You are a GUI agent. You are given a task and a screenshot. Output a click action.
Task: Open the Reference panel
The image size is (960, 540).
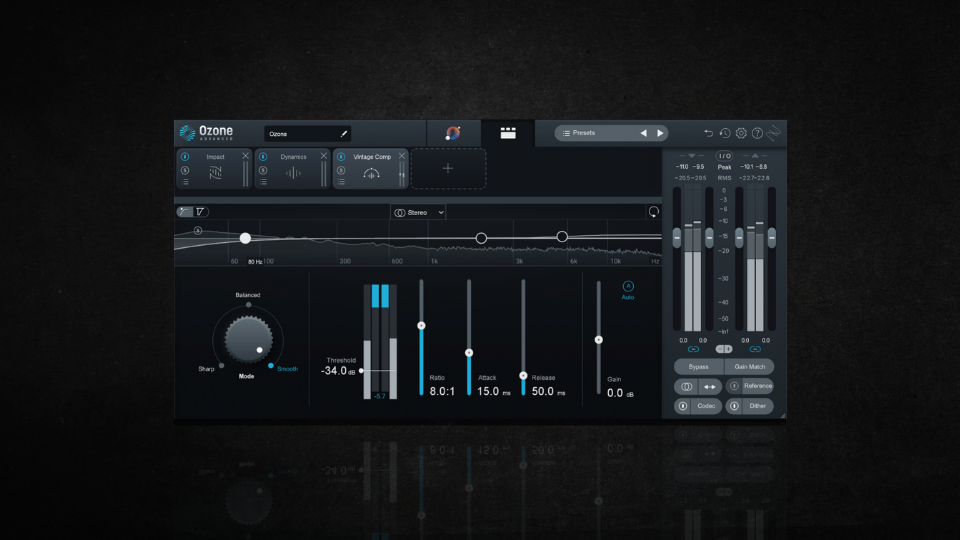coord(758,386)
